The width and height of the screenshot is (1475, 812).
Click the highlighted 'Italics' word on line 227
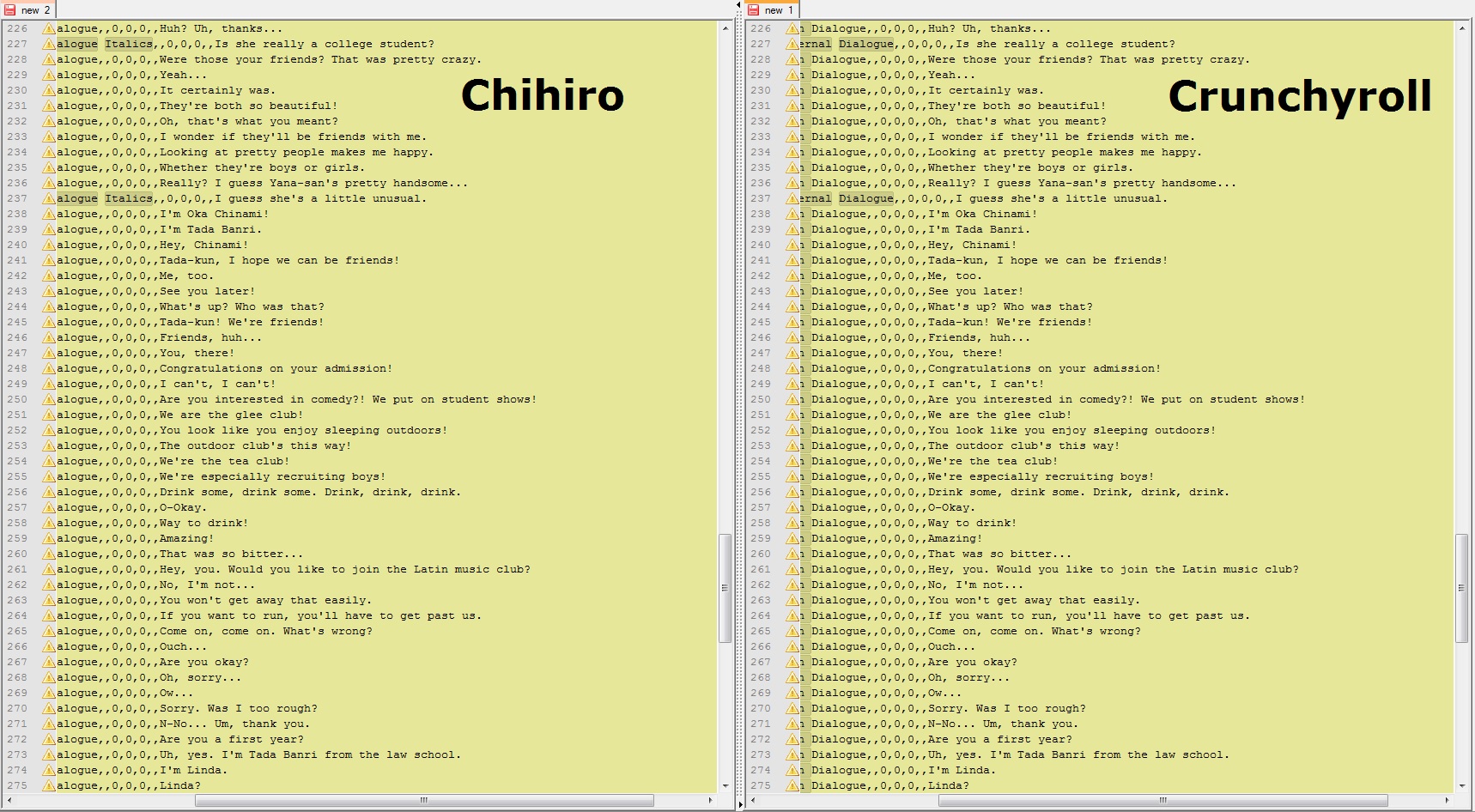129,45
